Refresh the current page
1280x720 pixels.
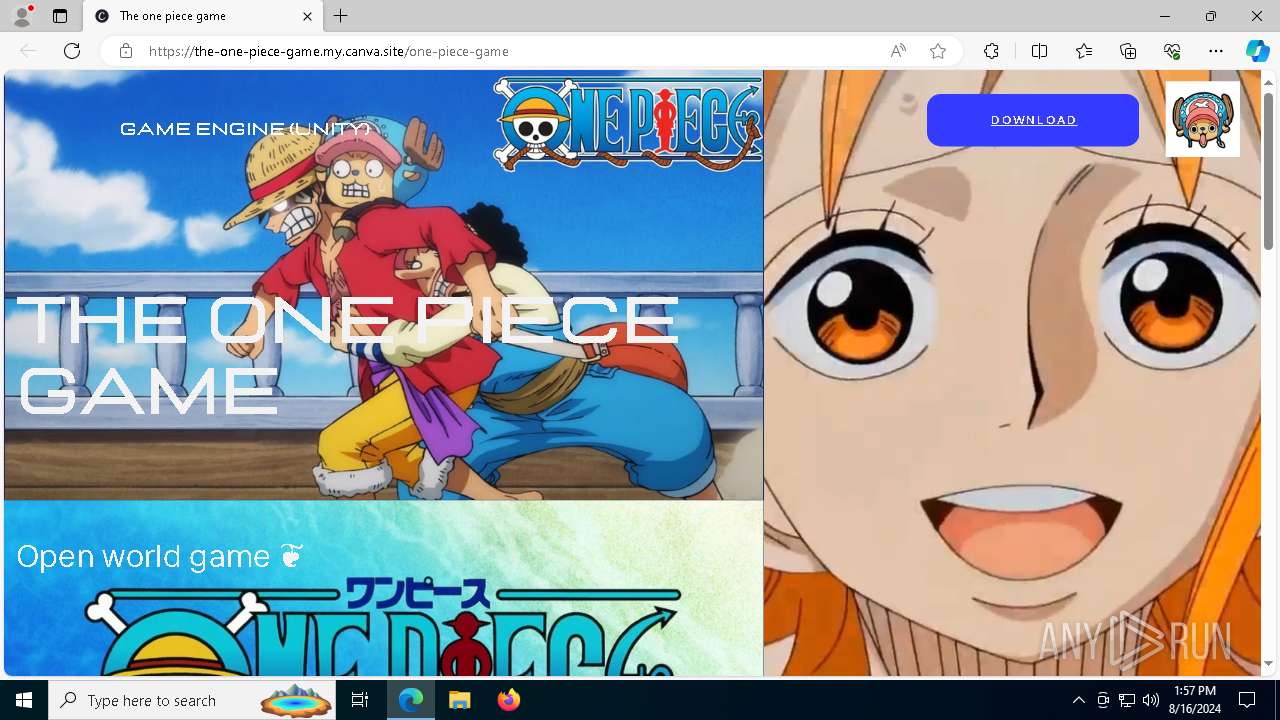click(x=72, y=51)
